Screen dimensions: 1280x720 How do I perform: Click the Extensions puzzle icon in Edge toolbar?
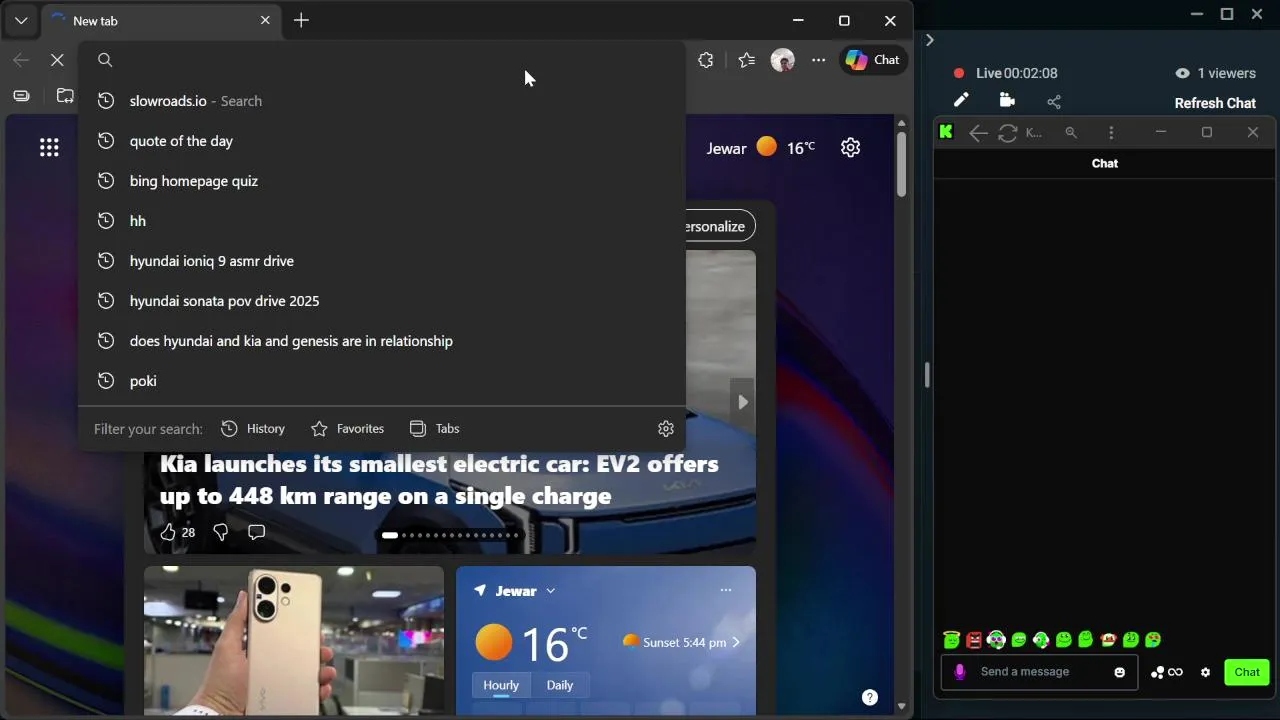point(706,60)
